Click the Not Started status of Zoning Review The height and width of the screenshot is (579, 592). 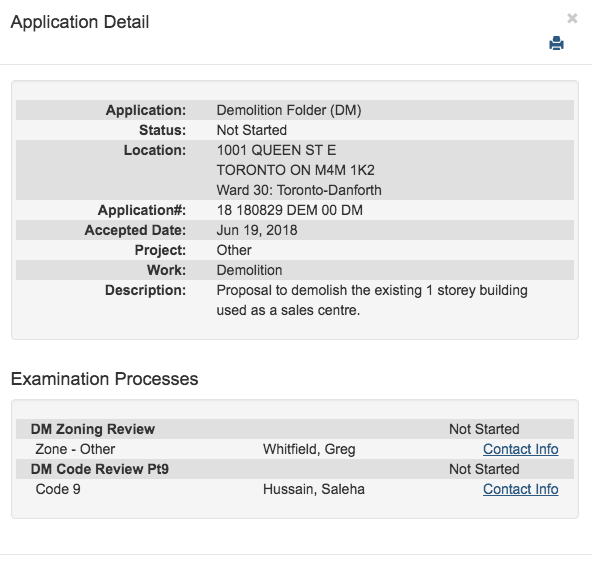484,429
